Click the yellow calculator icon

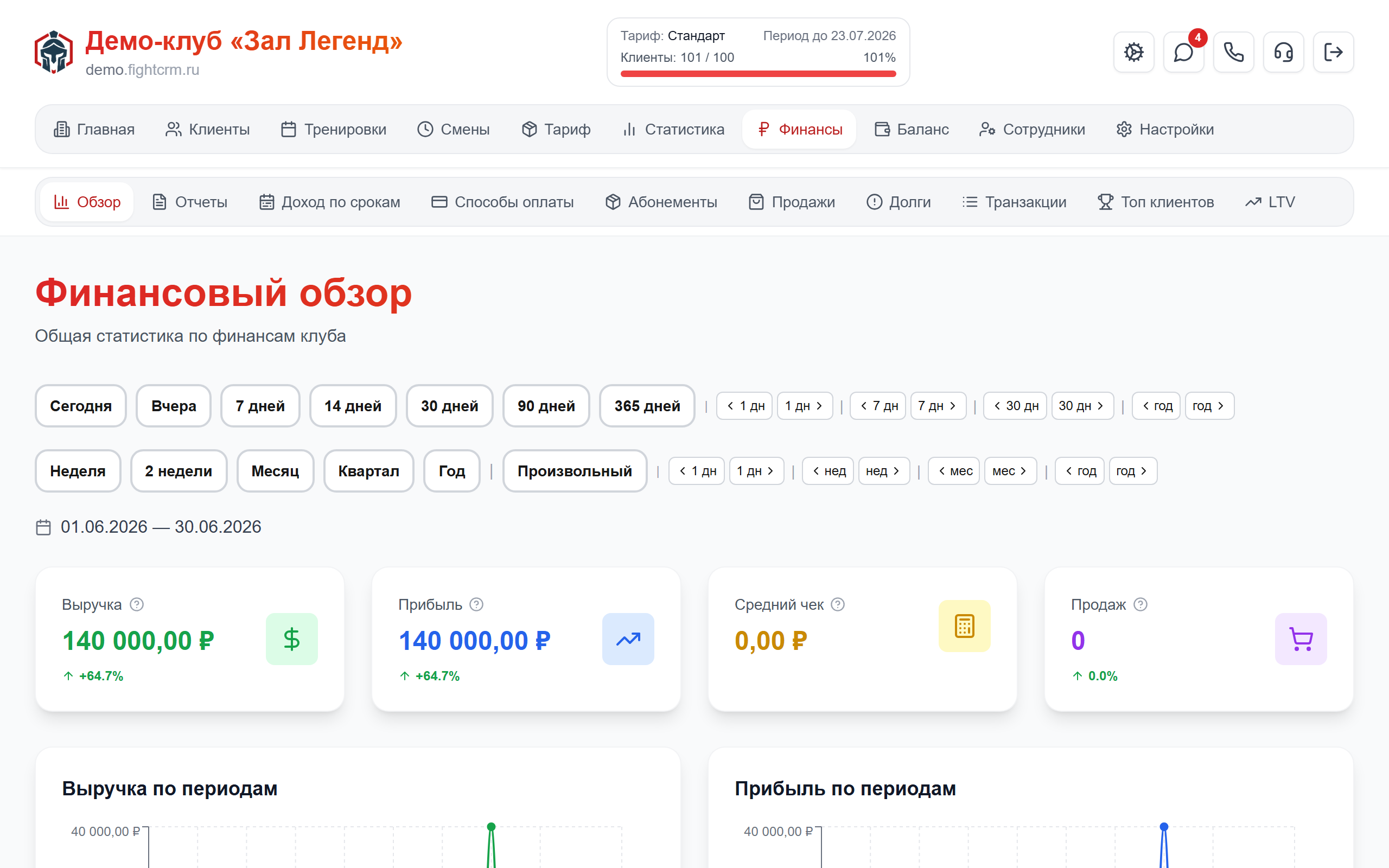tap(964, 626)
